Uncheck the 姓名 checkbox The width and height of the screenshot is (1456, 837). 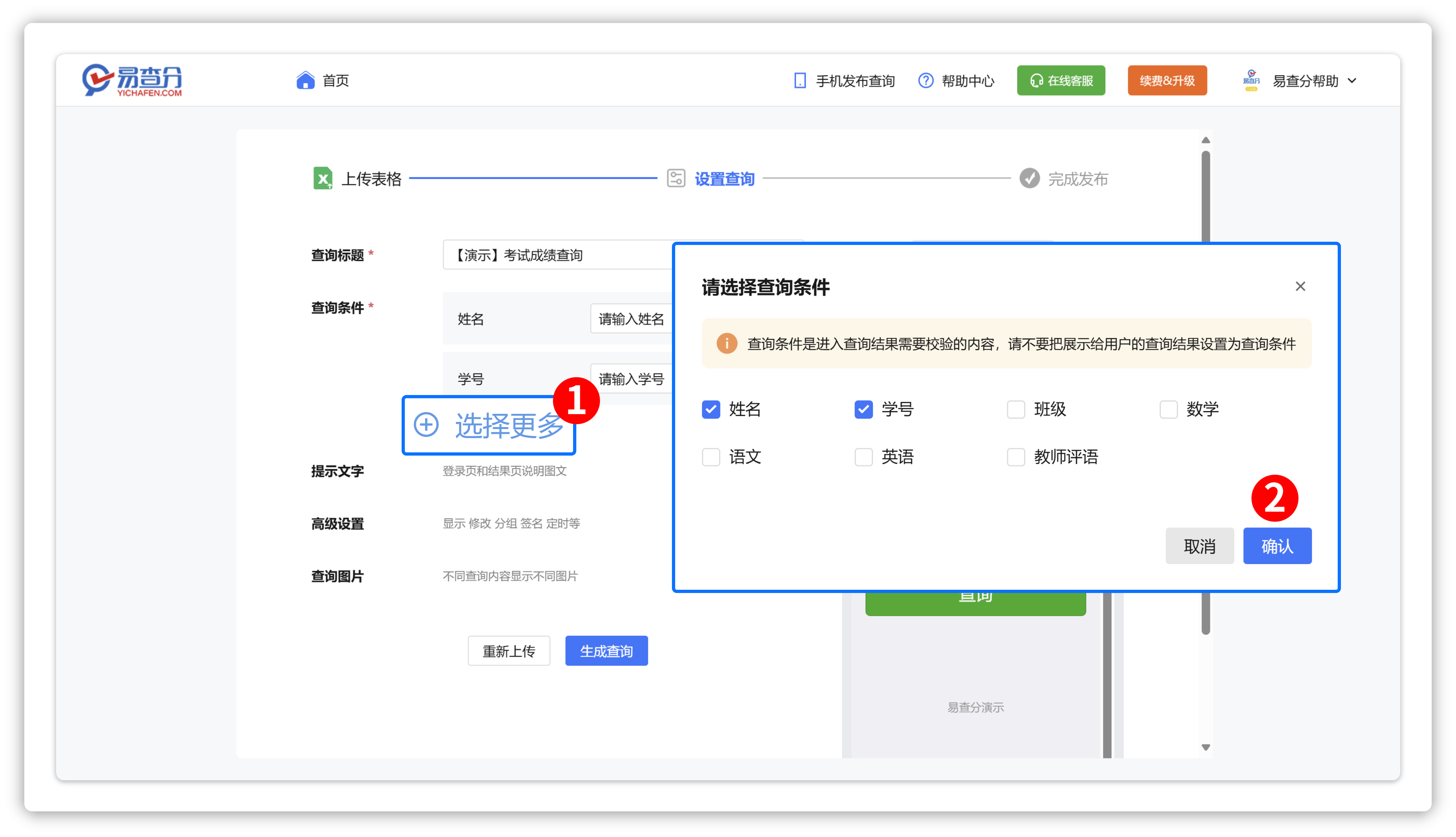711,409
